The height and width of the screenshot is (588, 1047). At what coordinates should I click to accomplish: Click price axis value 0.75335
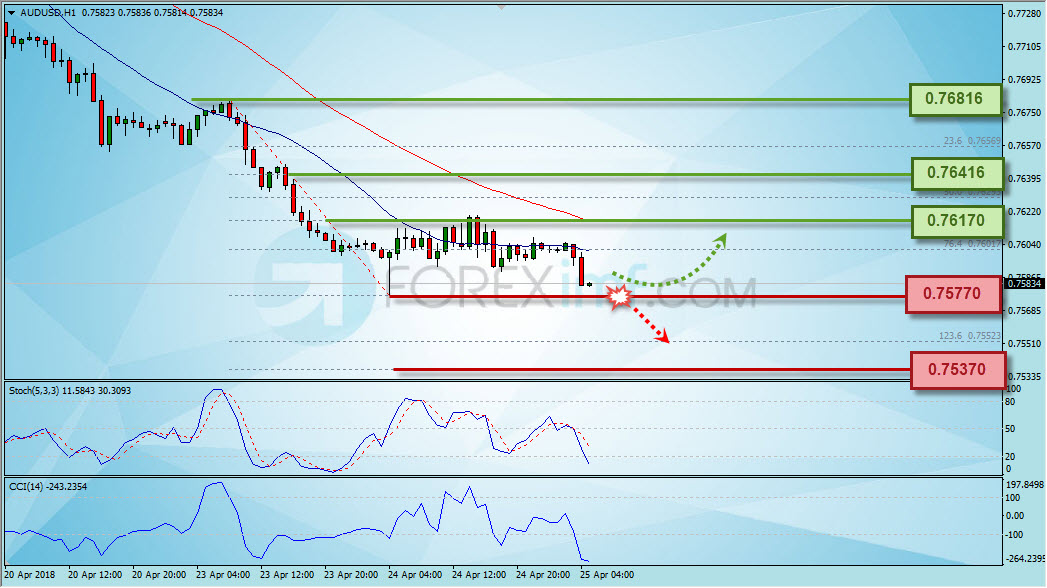click(1024, 377)
